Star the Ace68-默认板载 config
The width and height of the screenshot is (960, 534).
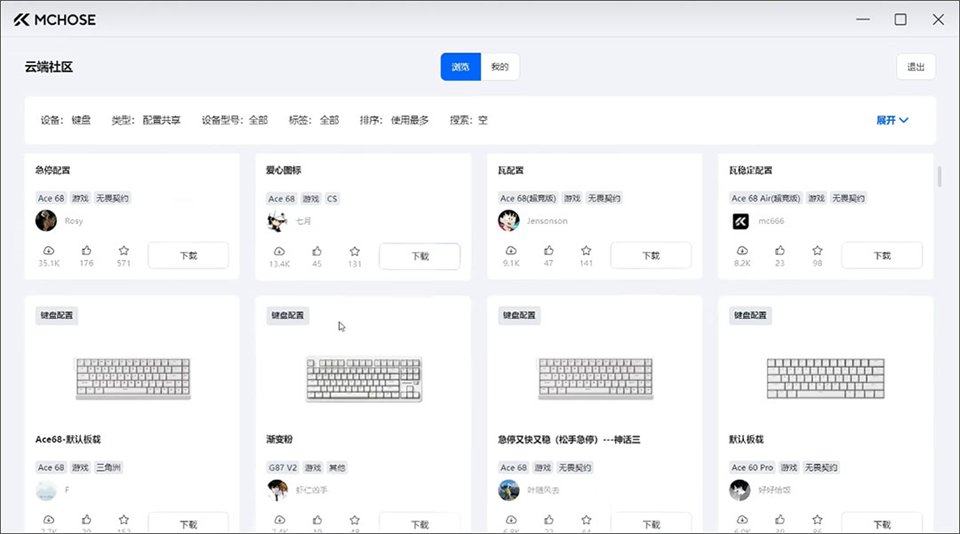pos(124,520)
